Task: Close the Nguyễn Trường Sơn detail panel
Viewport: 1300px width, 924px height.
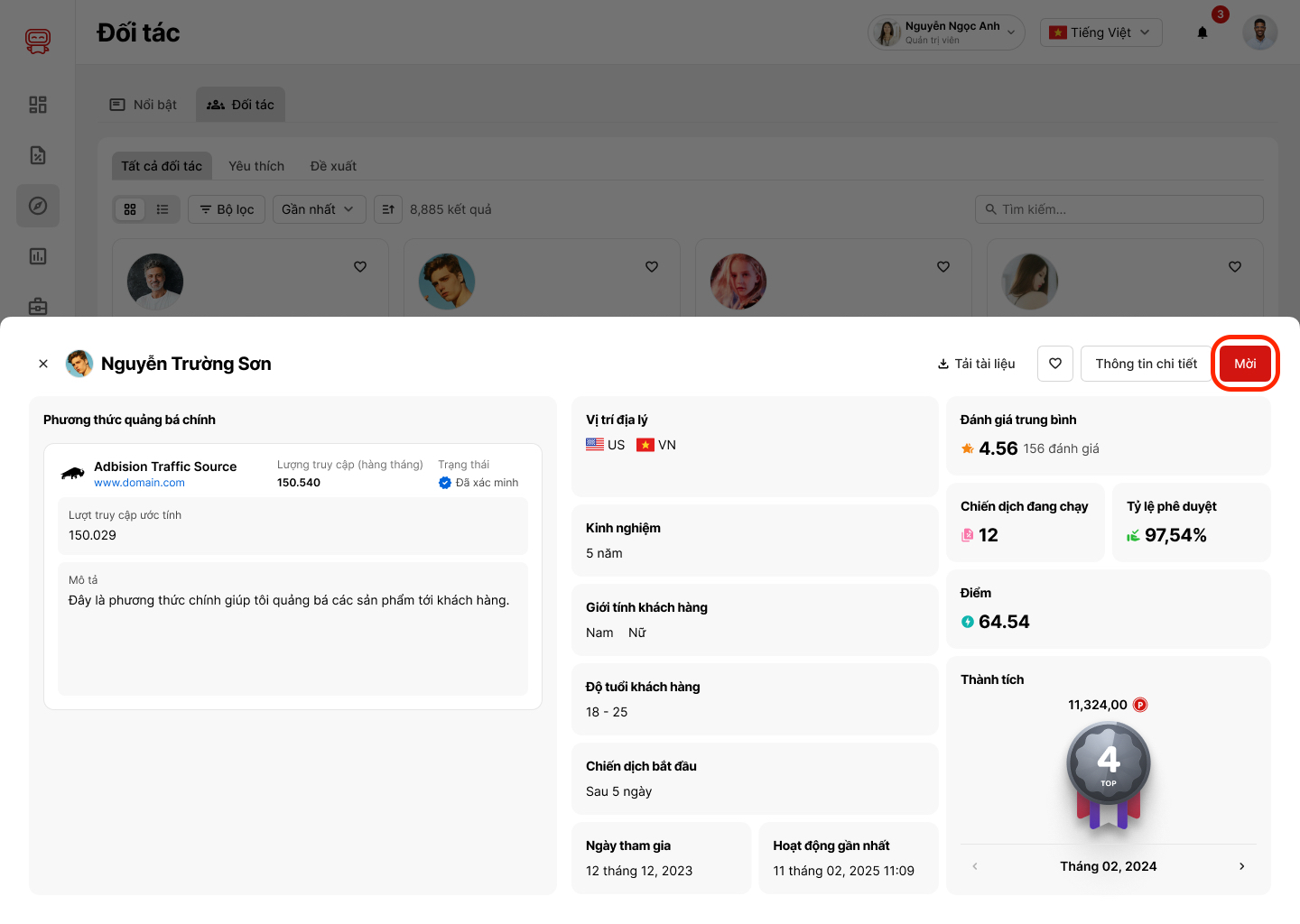Action: [43, 364]
